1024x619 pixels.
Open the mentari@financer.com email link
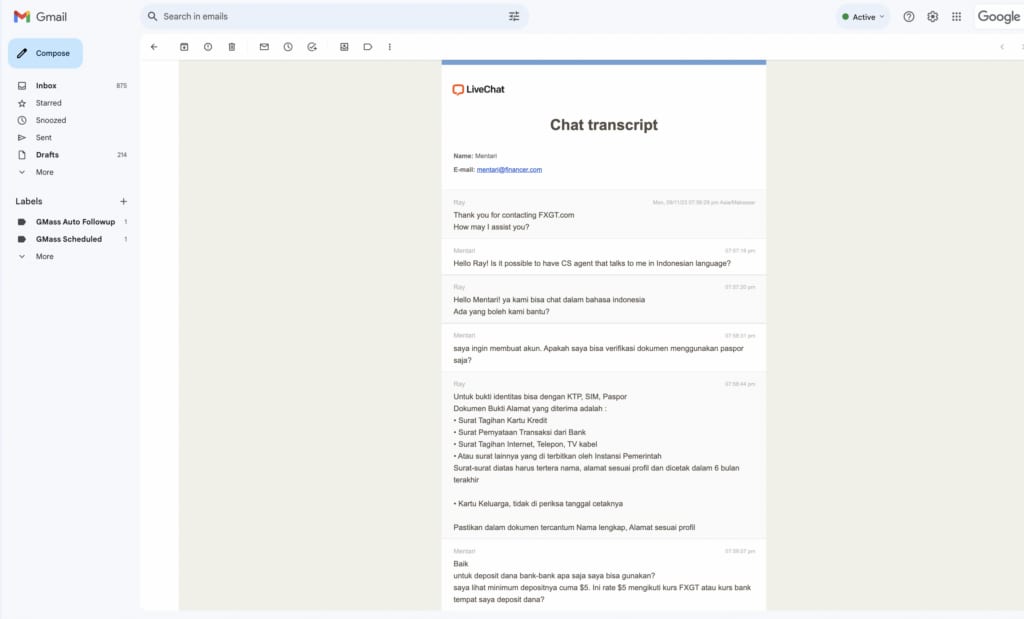[x=509, y=170]
